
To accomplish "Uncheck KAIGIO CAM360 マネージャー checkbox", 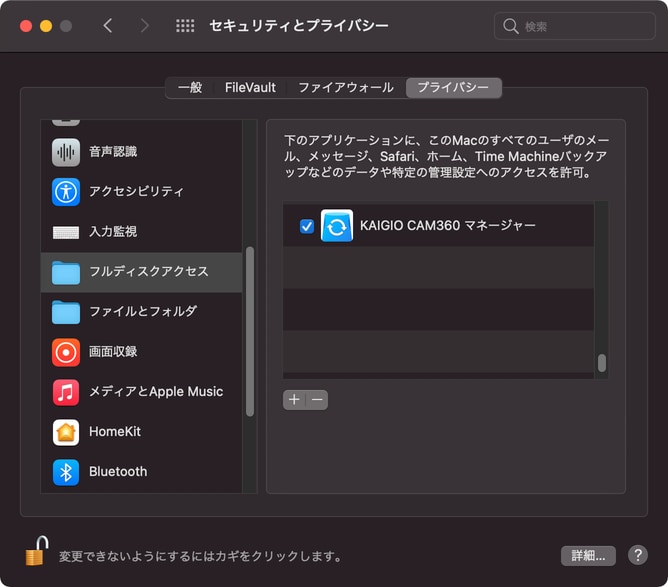I will (x=307, y=226).
